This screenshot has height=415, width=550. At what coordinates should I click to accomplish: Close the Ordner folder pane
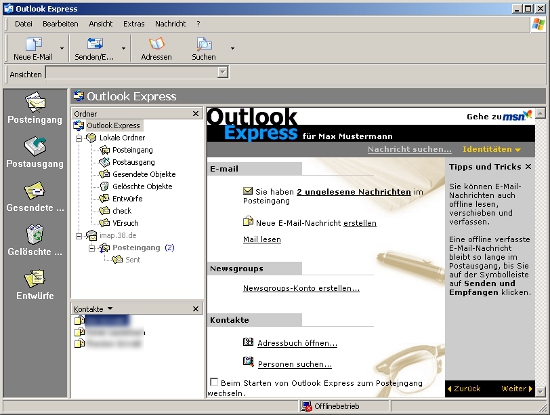(x=196, y=113)
